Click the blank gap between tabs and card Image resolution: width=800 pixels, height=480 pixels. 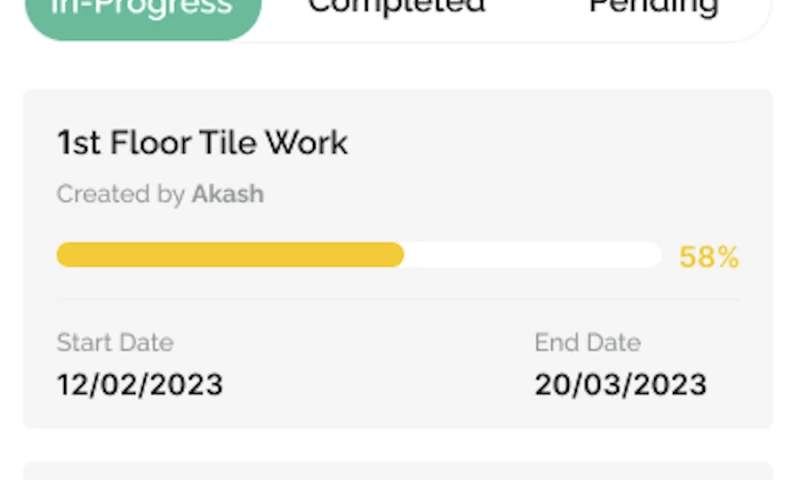(398, 66)
